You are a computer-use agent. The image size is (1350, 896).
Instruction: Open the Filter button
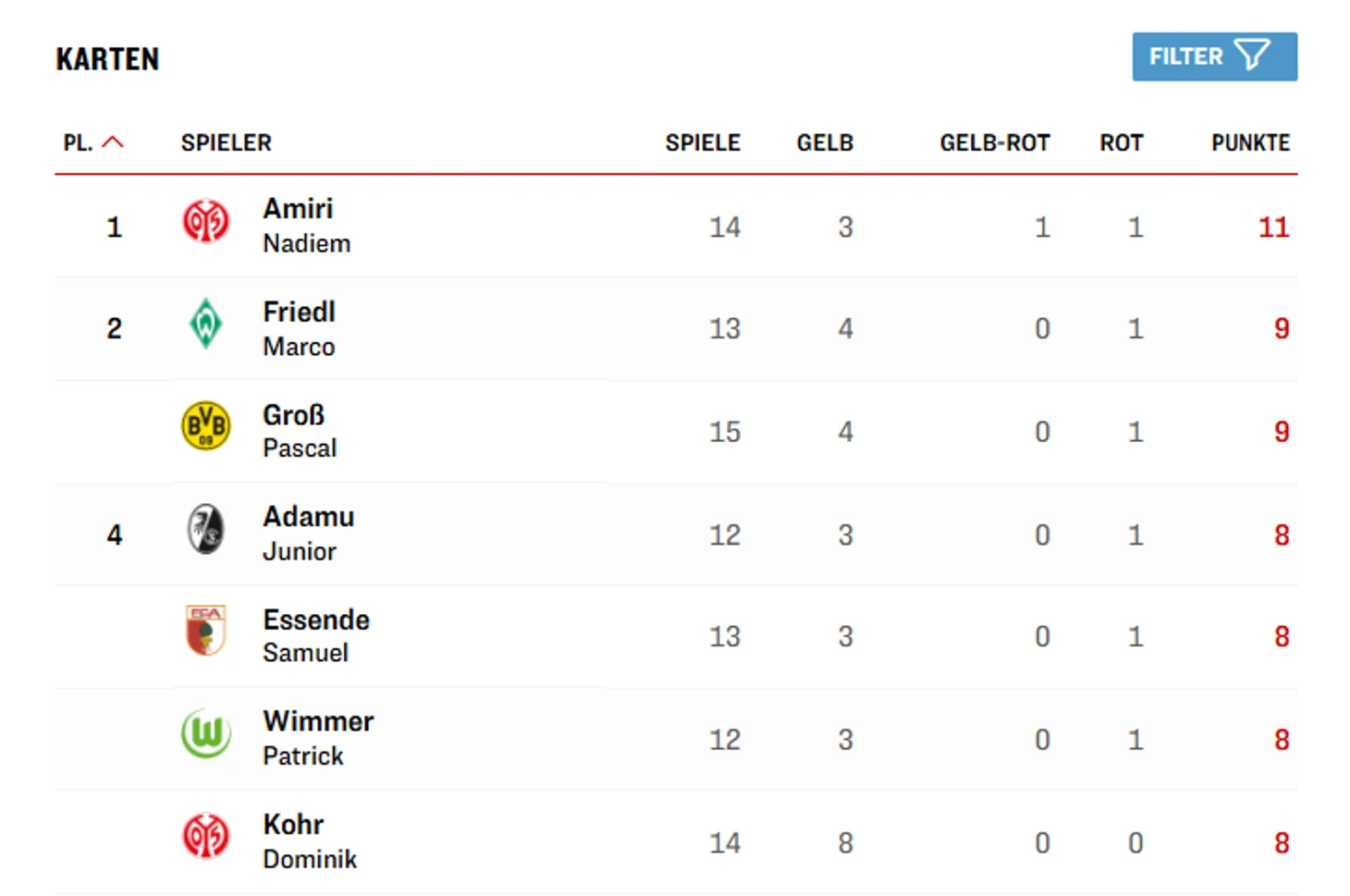1213,56
